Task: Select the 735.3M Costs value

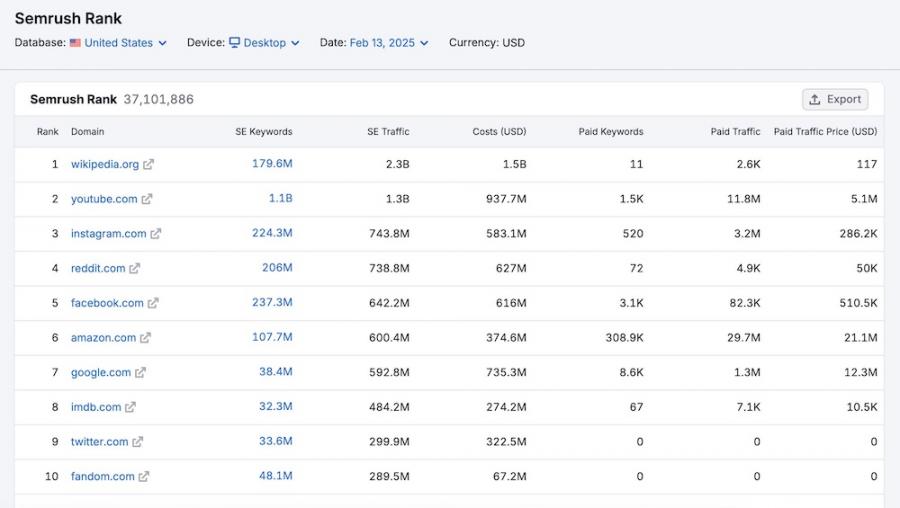Action: point(506,373)
